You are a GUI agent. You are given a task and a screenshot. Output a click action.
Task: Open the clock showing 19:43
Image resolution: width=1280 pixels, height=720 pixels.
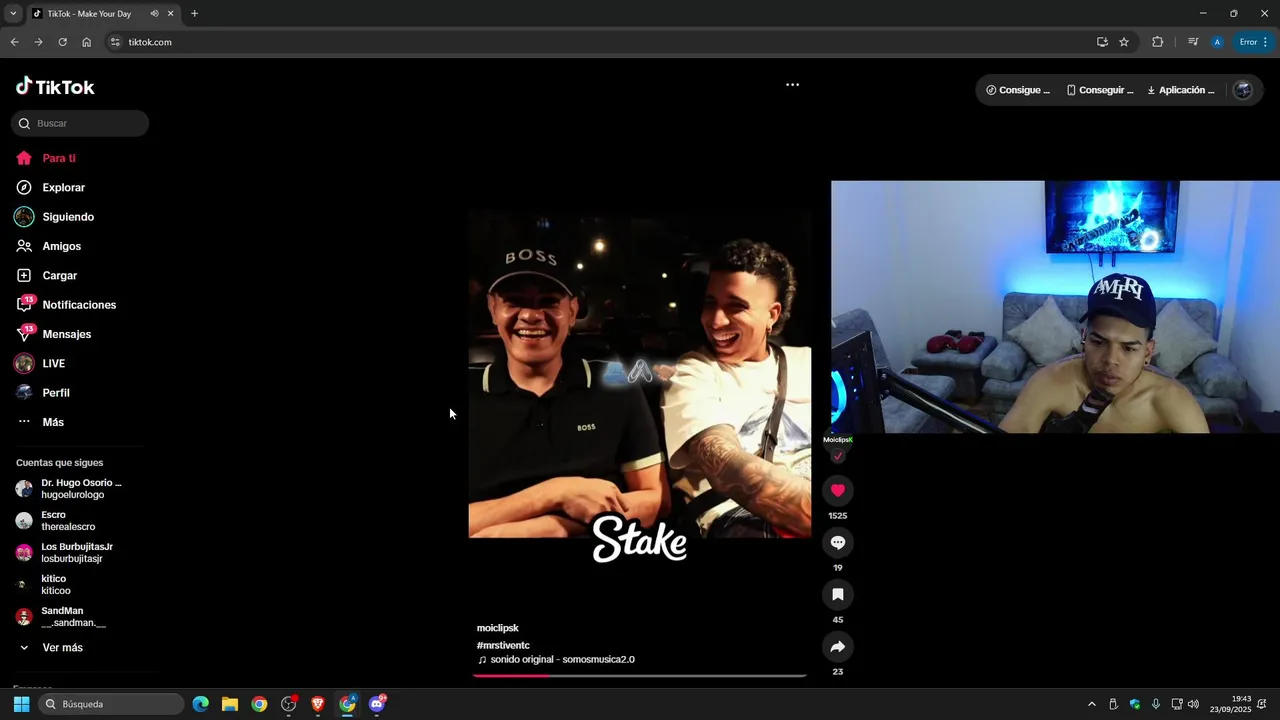[x=1230, y=704]
